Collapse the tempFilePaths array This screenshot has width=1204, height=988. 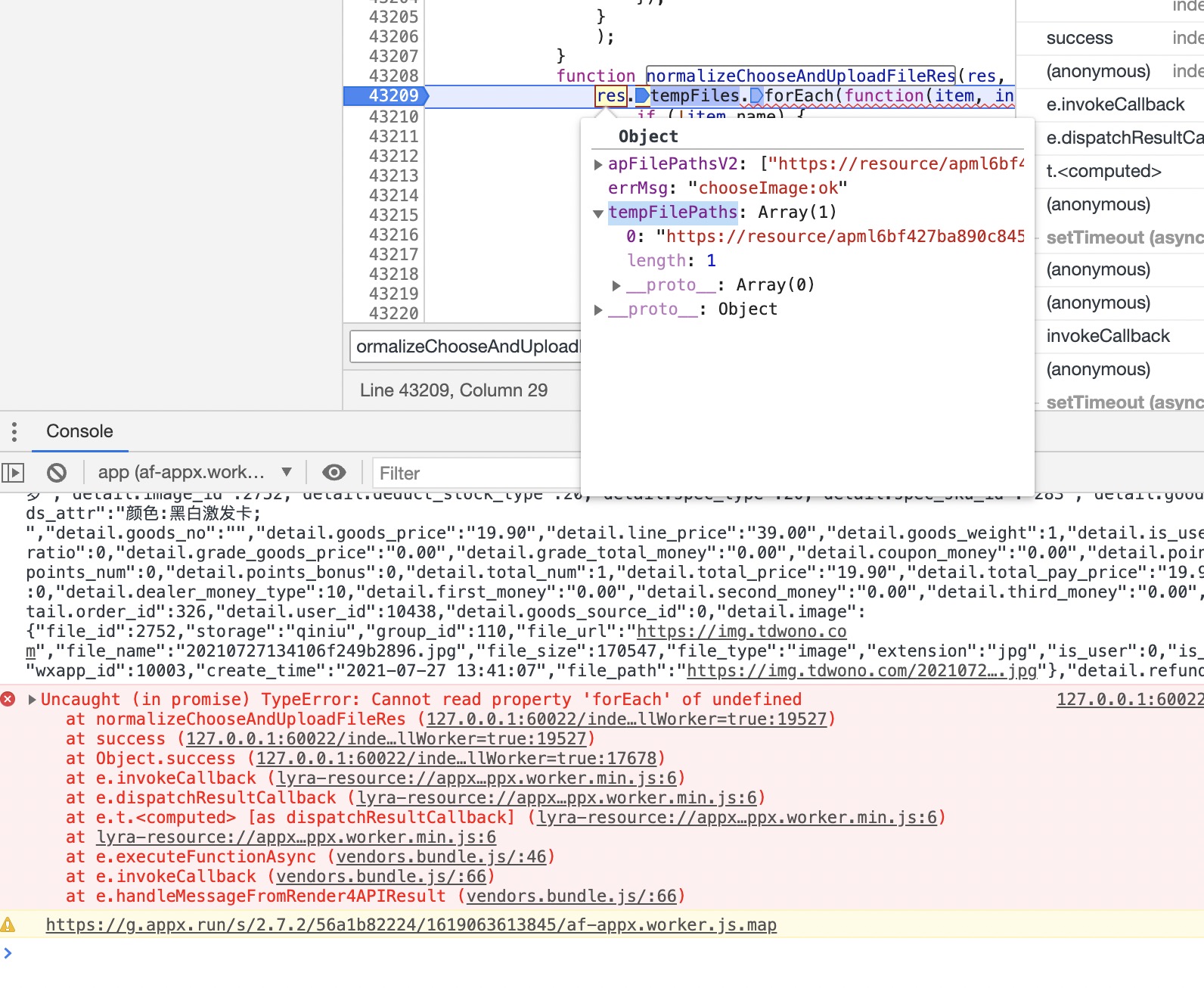click(x=598, y=213)
